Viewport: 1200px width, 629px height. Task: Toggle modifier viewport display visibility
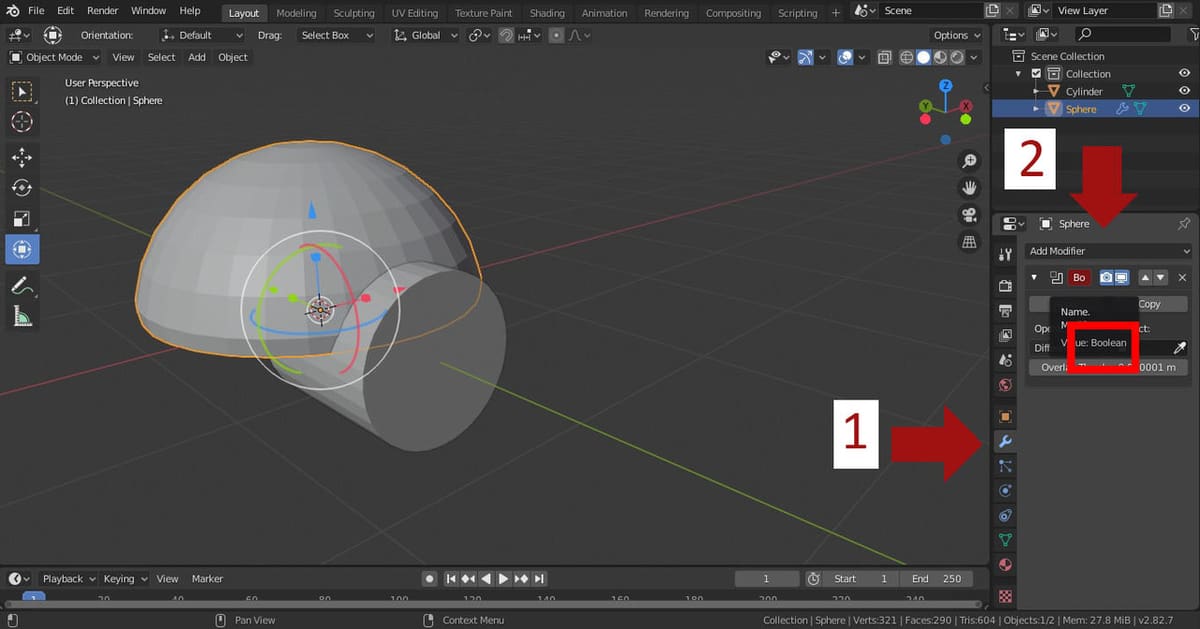(x=1122, y=278)
